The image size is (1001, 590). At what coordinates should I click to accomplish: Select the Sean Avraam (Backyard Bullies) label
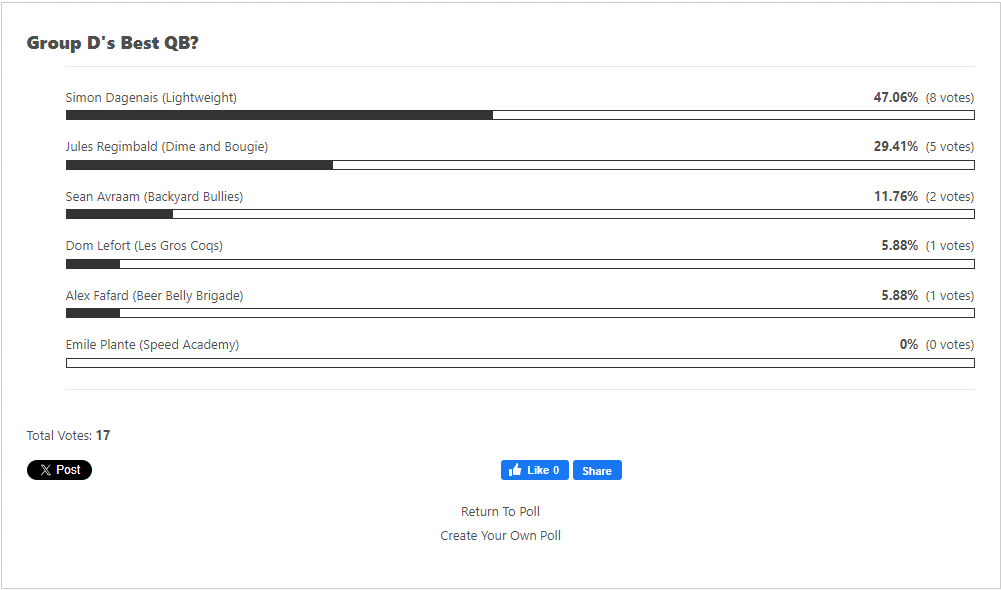pyautogui.click(x=154, y=197)
